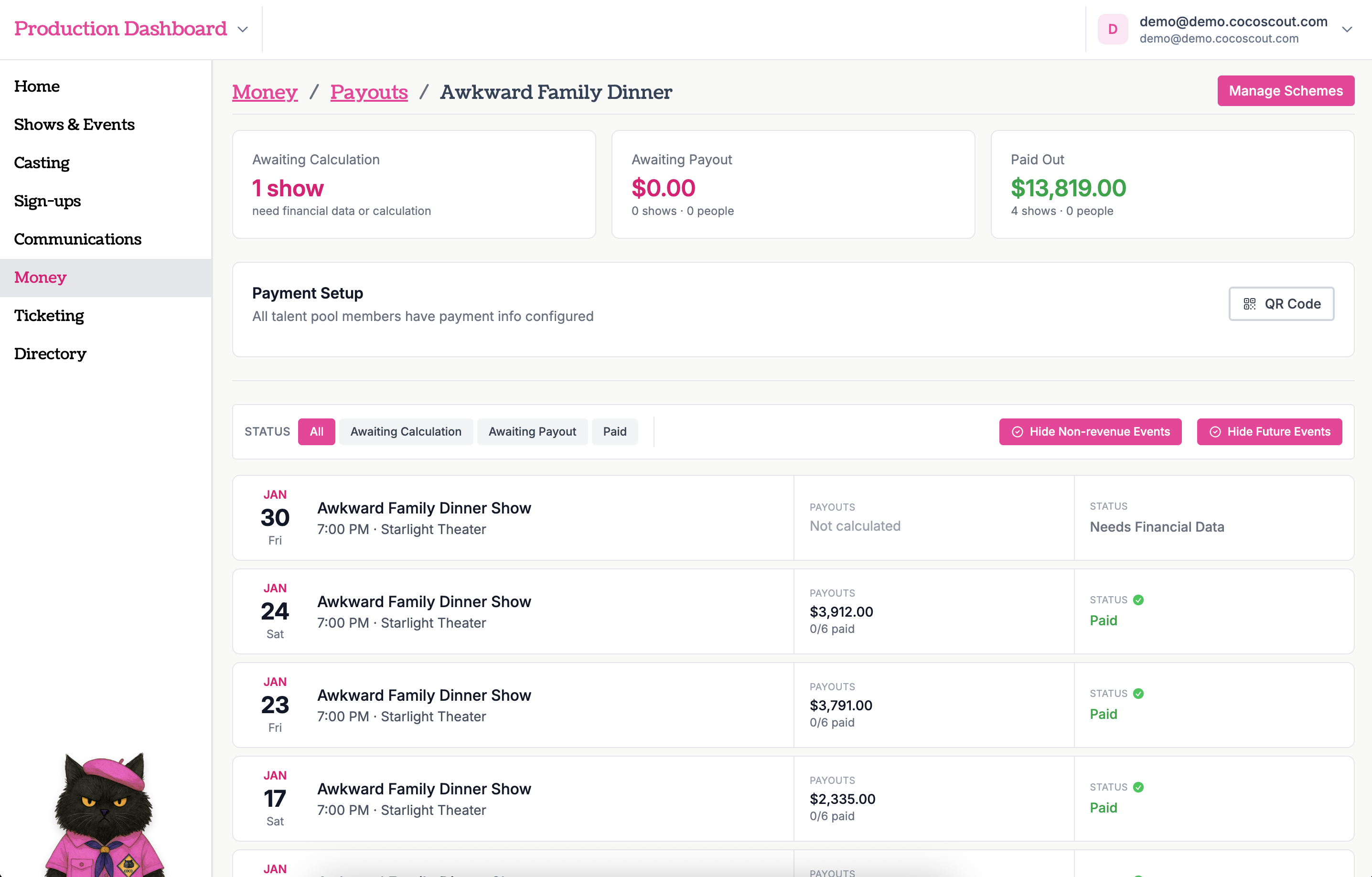Toggle the Paid status filter

point(615,431)
